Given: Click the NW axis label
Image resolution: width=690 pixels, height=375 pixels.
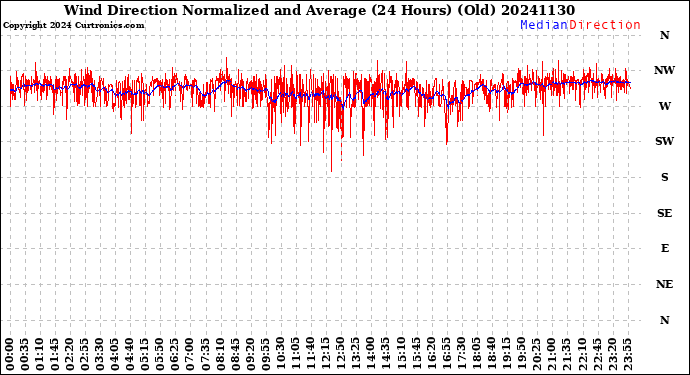Looking at the screenshot, I should click(x=664, y=70).
